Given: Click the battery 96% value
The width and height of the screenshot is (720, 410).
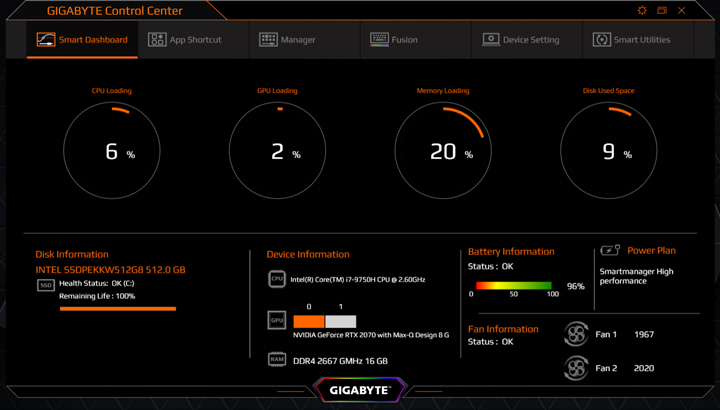Looking at the screenshot, I should pos(575,286).
